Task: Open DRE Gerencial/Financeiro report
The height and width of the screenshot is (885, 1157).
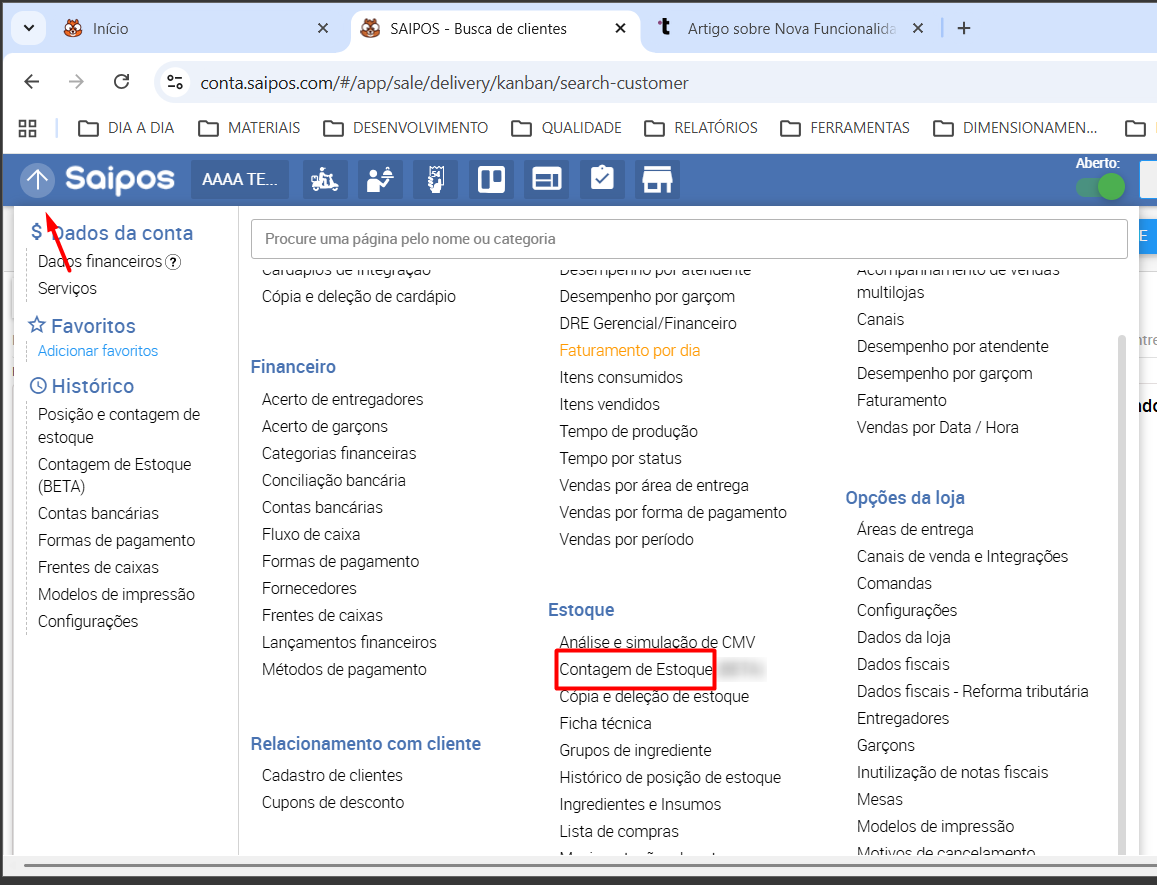Action: click(x=648, y=324)
